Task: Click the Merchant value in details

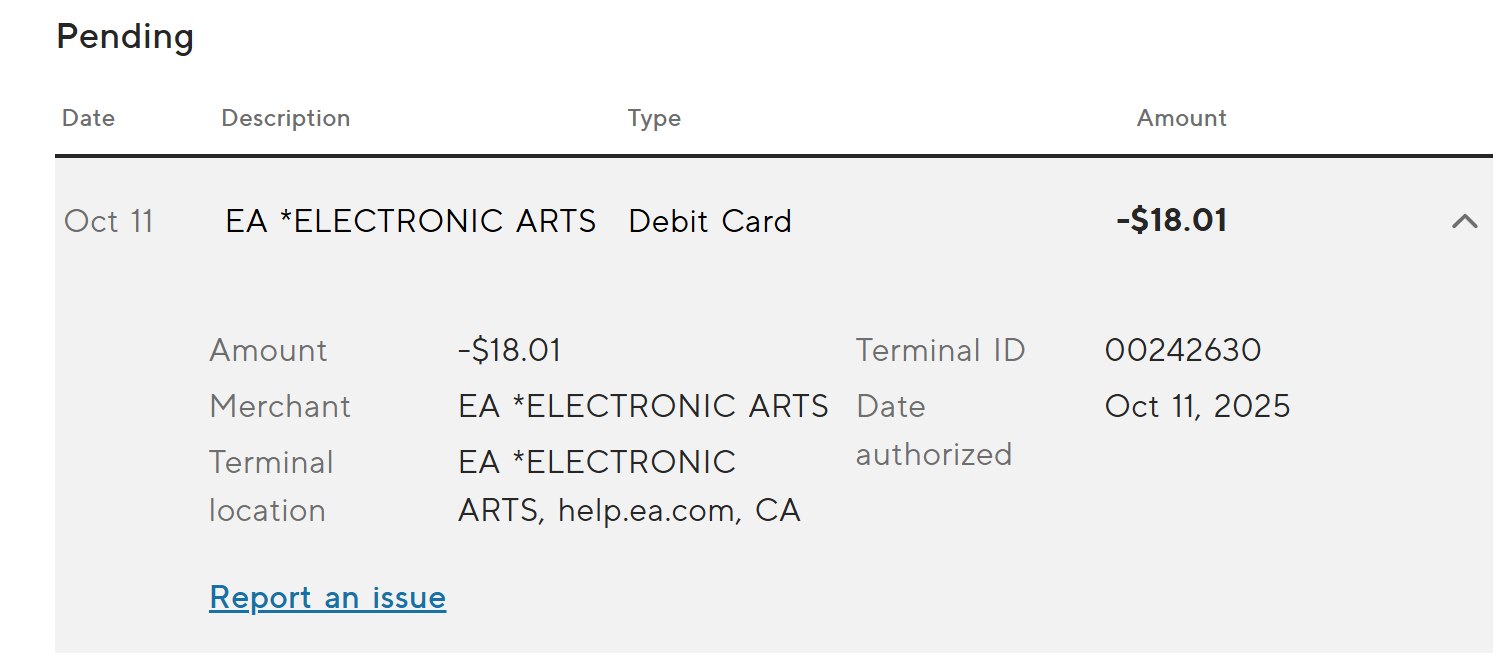Action: coord(643,406)
